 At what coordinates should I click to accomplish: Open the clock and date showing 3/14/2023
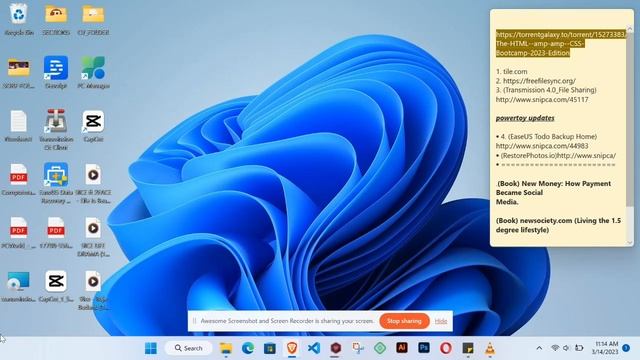[x=605, y=348]
